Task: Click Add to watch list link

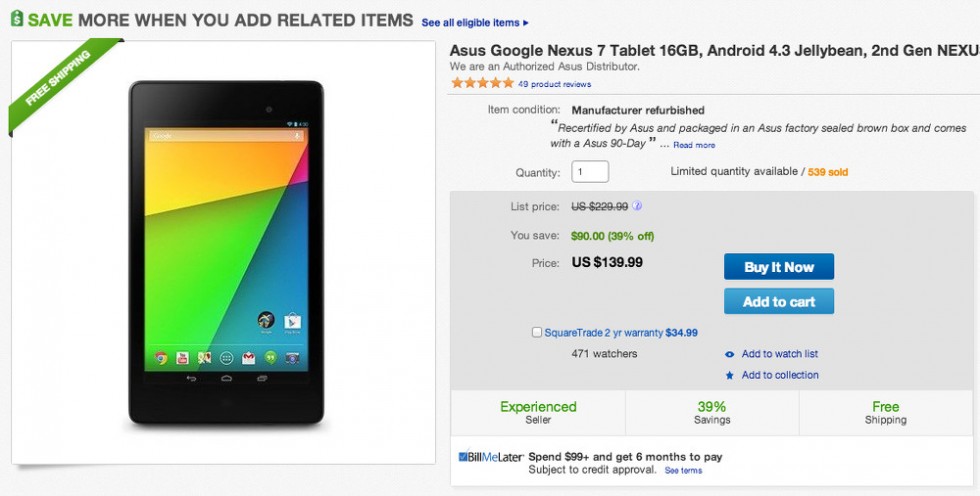Action: [x=780, y=354]
